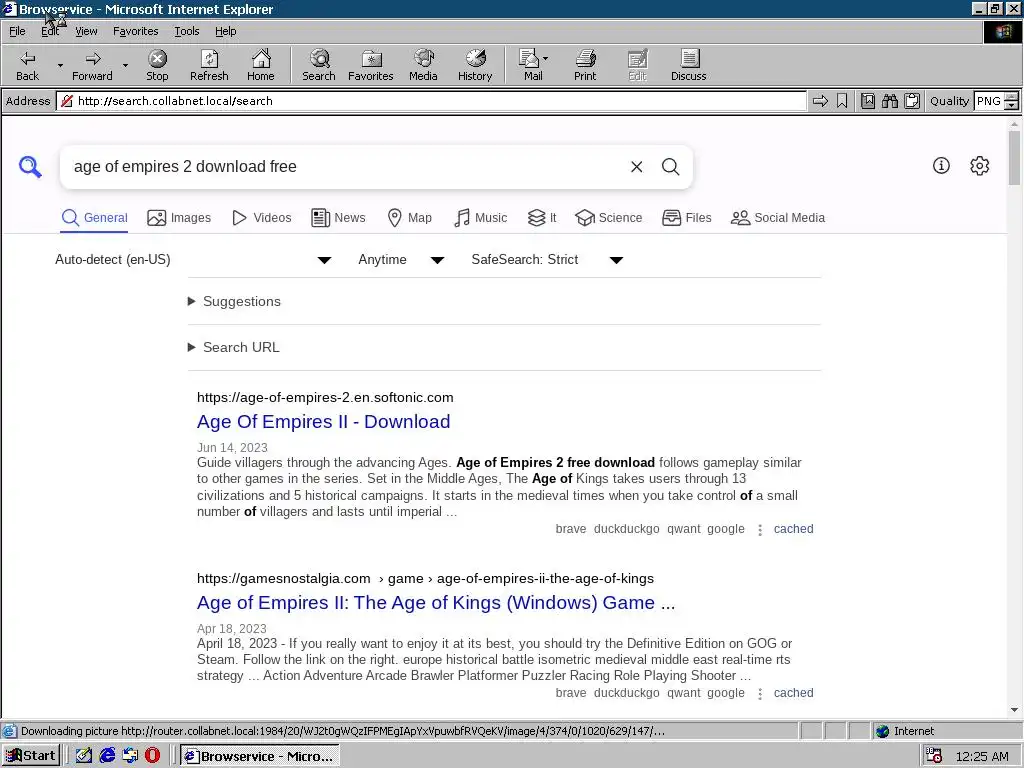This screenshot has width=1024, height=768.
Task: Click the page's vertical scrollbar thumb
Action: [x=1014, y=157]
